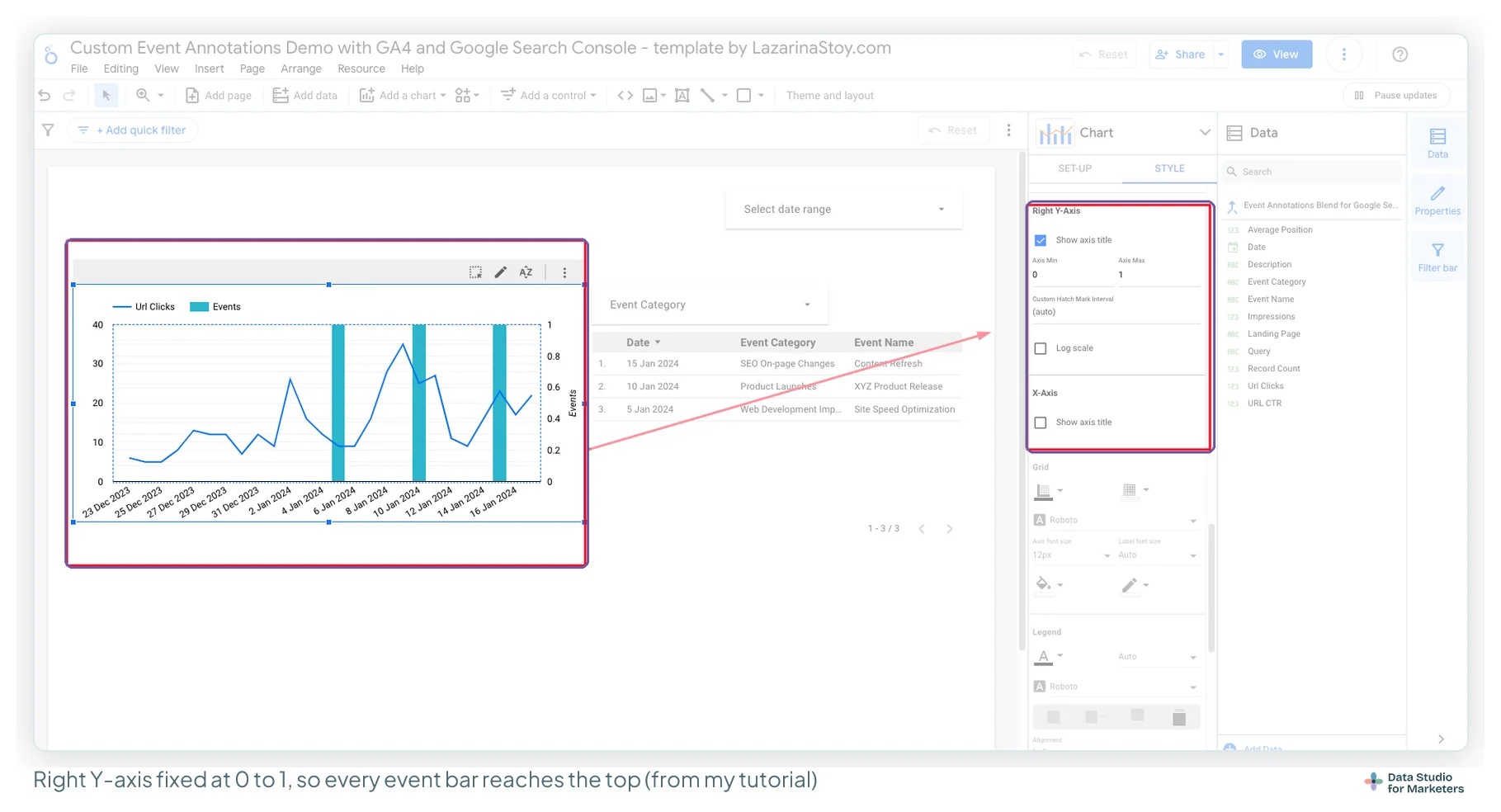This screenshot has height=812, width=1501.
Task: Click the community visualizations icon
Action: coord(463,96)
